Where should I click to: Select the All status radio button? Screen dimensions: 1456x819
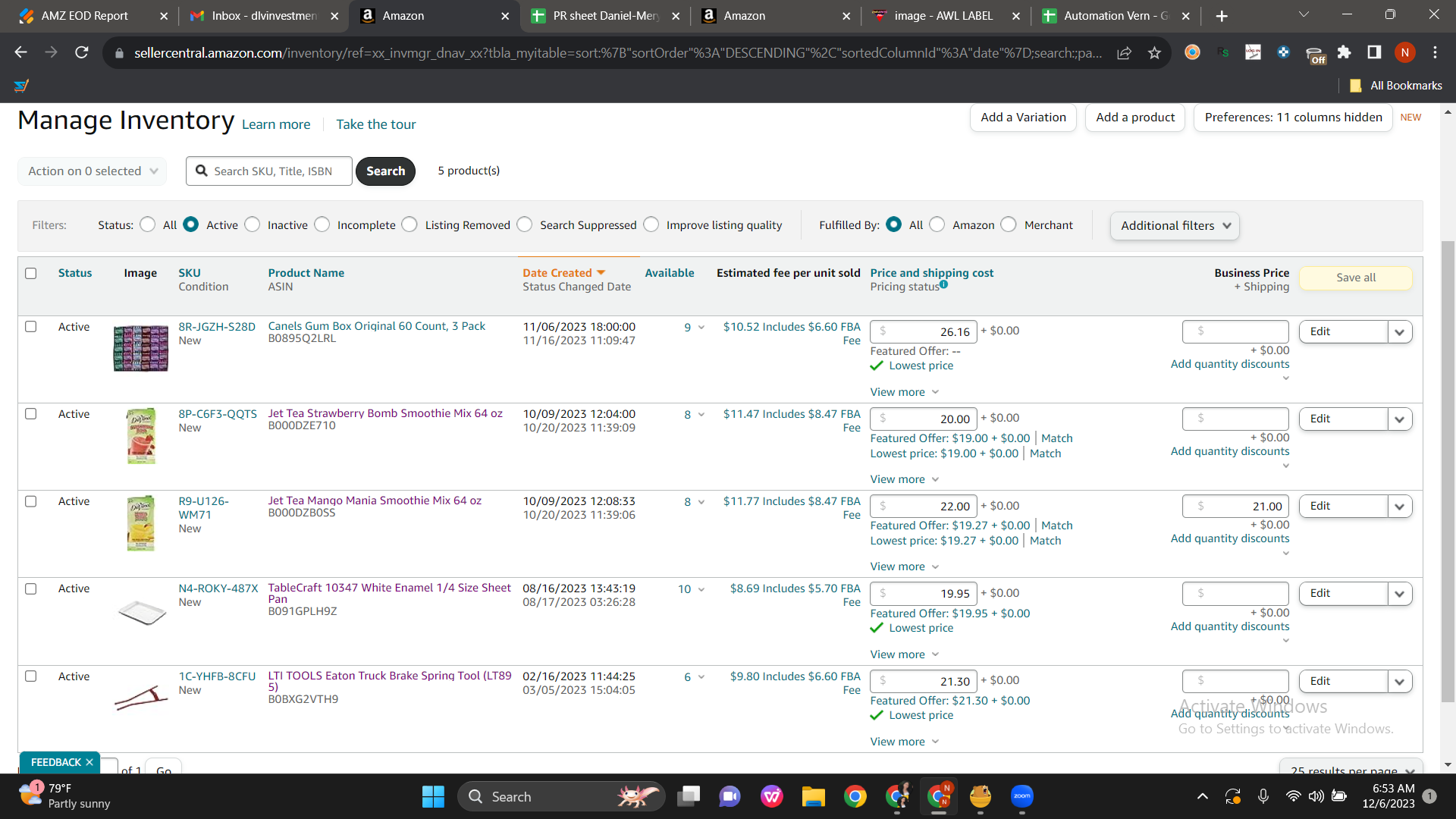coord(148,224)
